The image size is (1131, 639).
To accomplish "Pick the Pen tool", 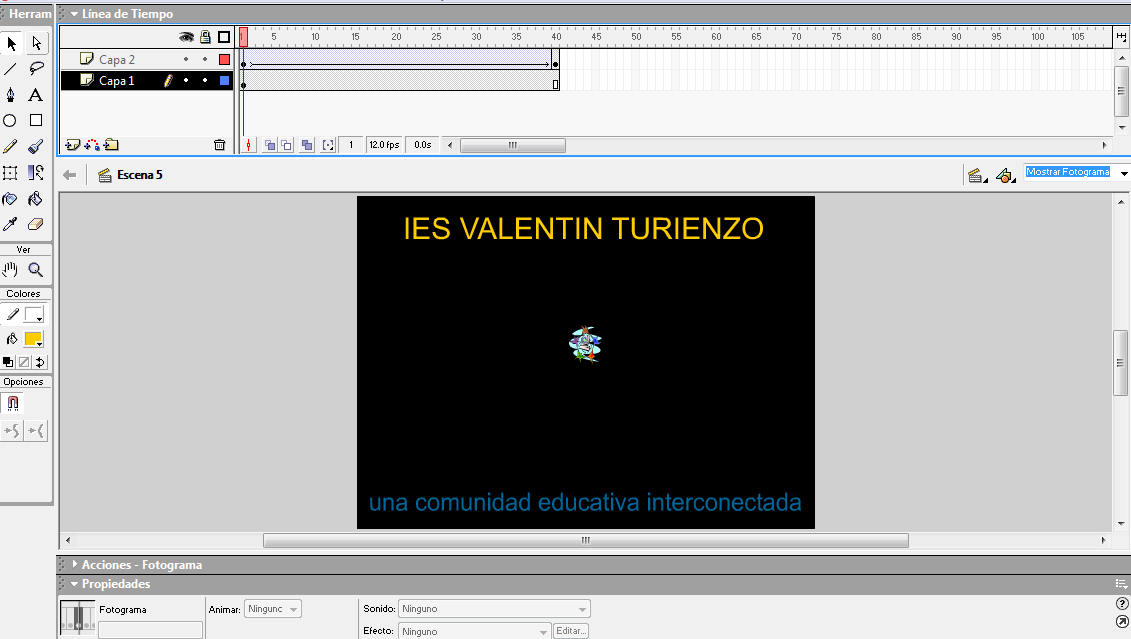I will [x=10, y=94].
